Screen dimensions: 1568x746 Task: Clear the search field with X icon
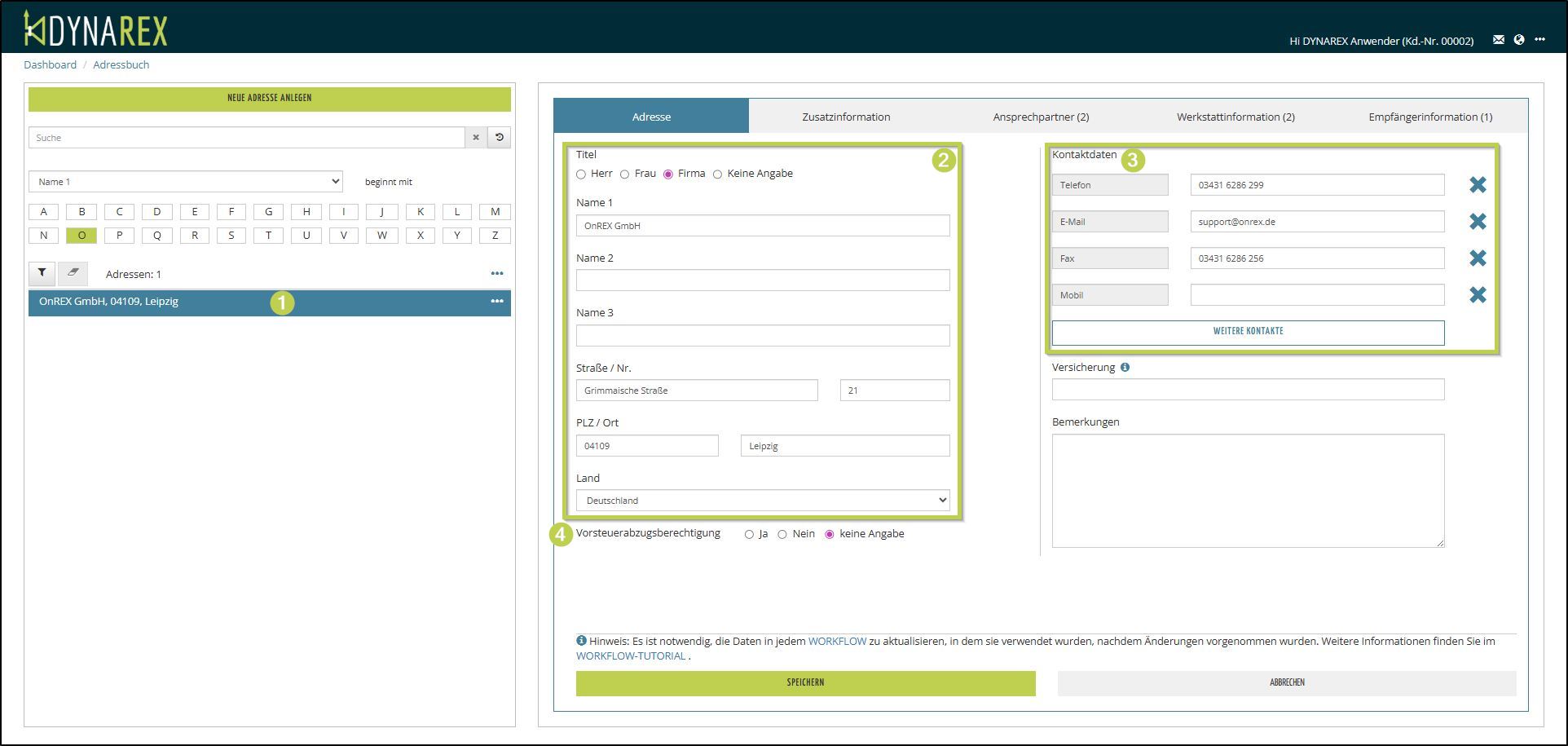(476, 138)
